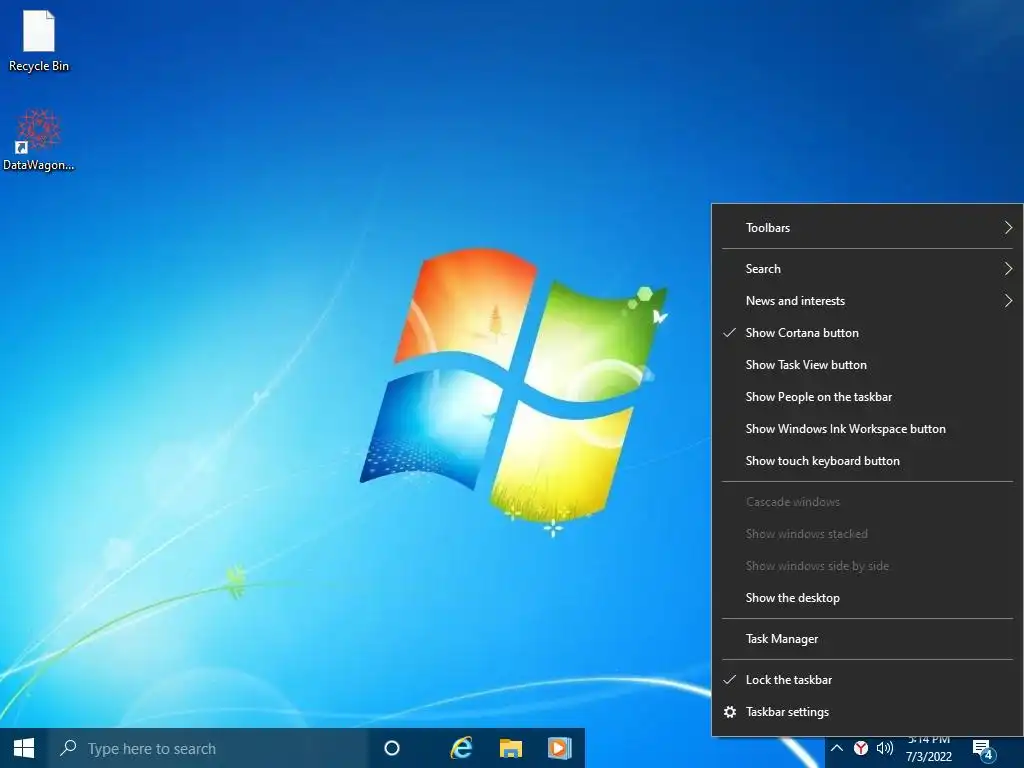The height and width of the screenshot is (768, 1024).
Task: Open the Recycle Bin desktop icon
Action: [x=39, y=40]
